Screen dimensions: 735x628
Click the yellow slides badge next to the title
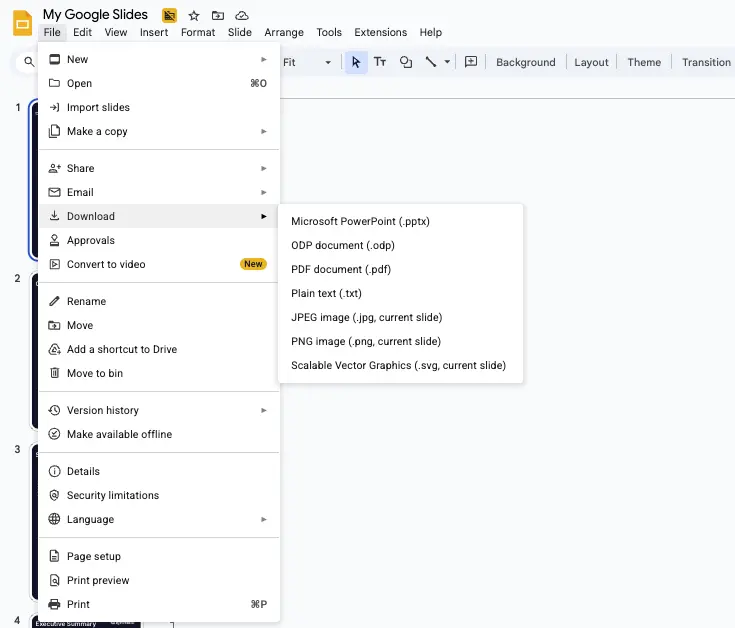pyautogui.click(x=169, y=15)
